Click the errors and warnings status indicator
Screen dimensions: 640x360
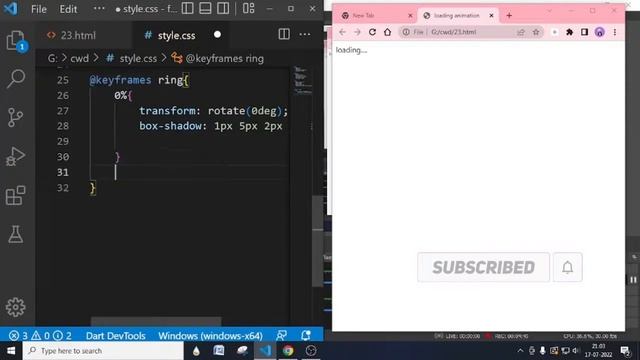pos(40,336)
